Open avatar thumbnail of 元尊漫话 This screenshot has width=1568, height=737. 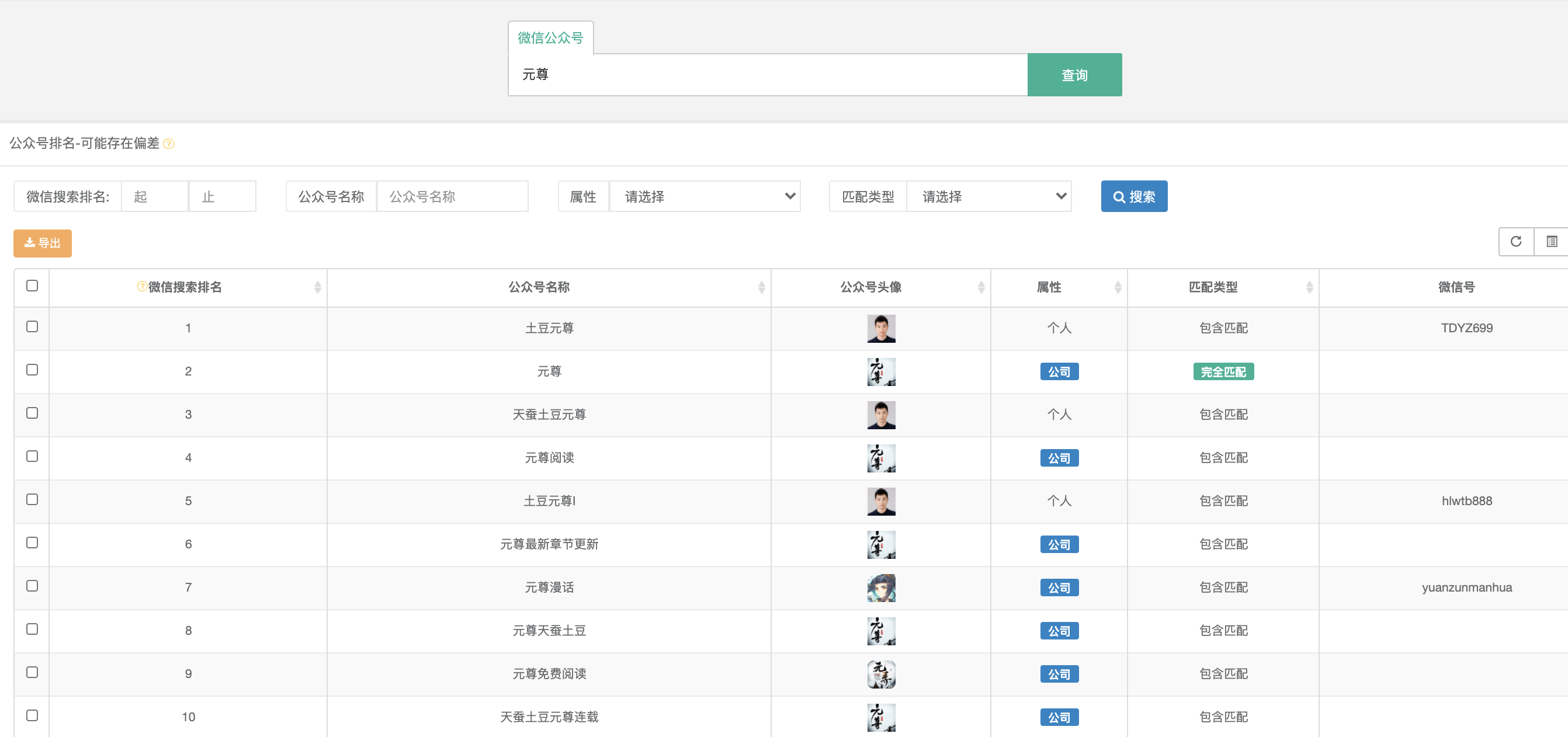881,588
